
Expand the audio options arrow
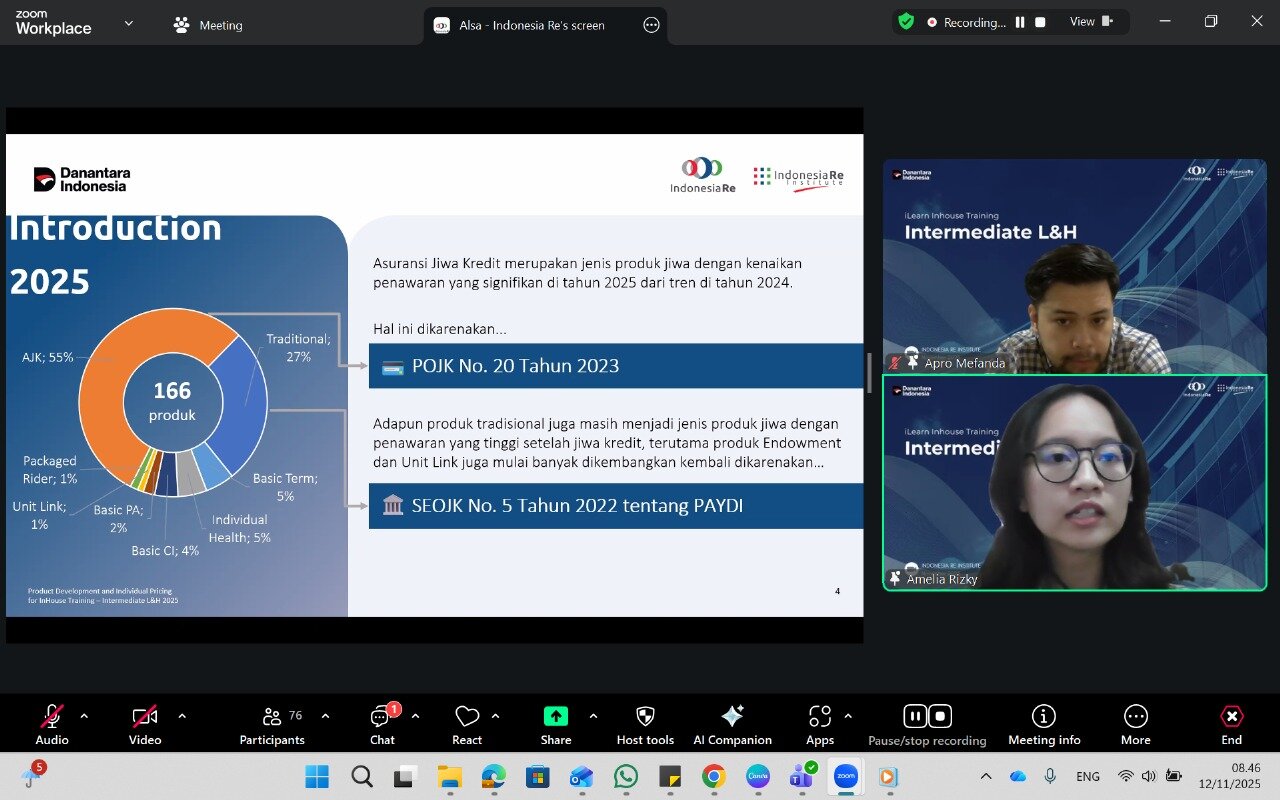click(84, 716)
